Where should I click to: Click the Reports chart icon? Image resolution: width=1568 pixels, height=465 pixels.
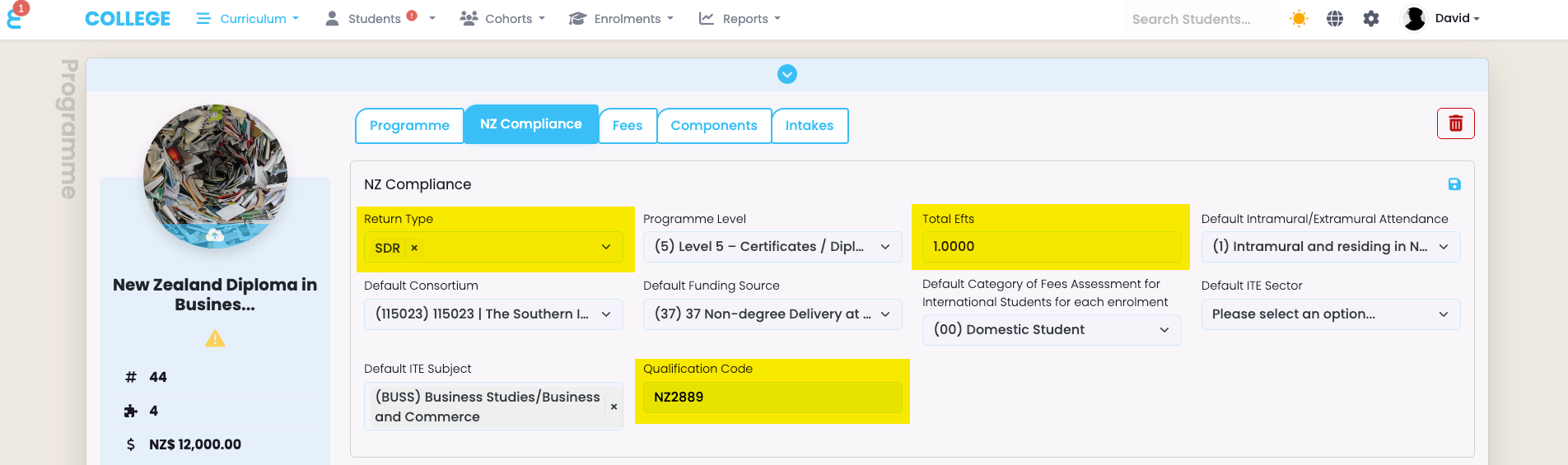pos(706,18)
